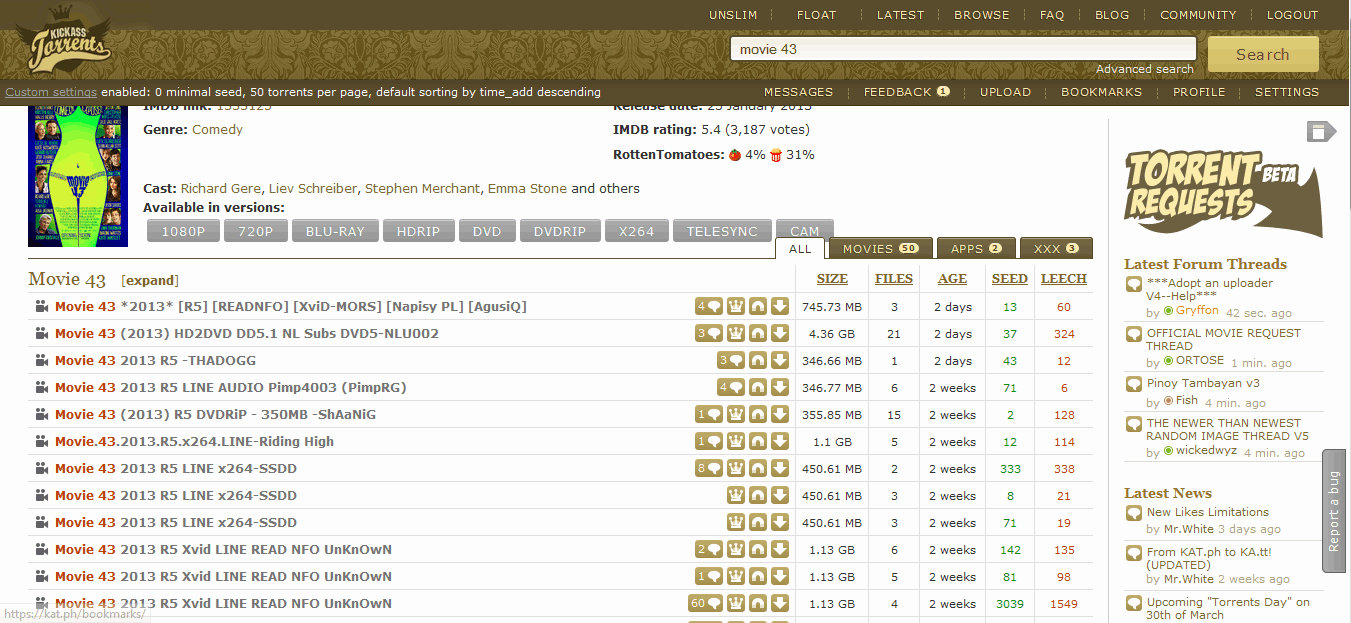Click the search field containing 'movie 43'
1351x623 pixels.
coord(963,49)
